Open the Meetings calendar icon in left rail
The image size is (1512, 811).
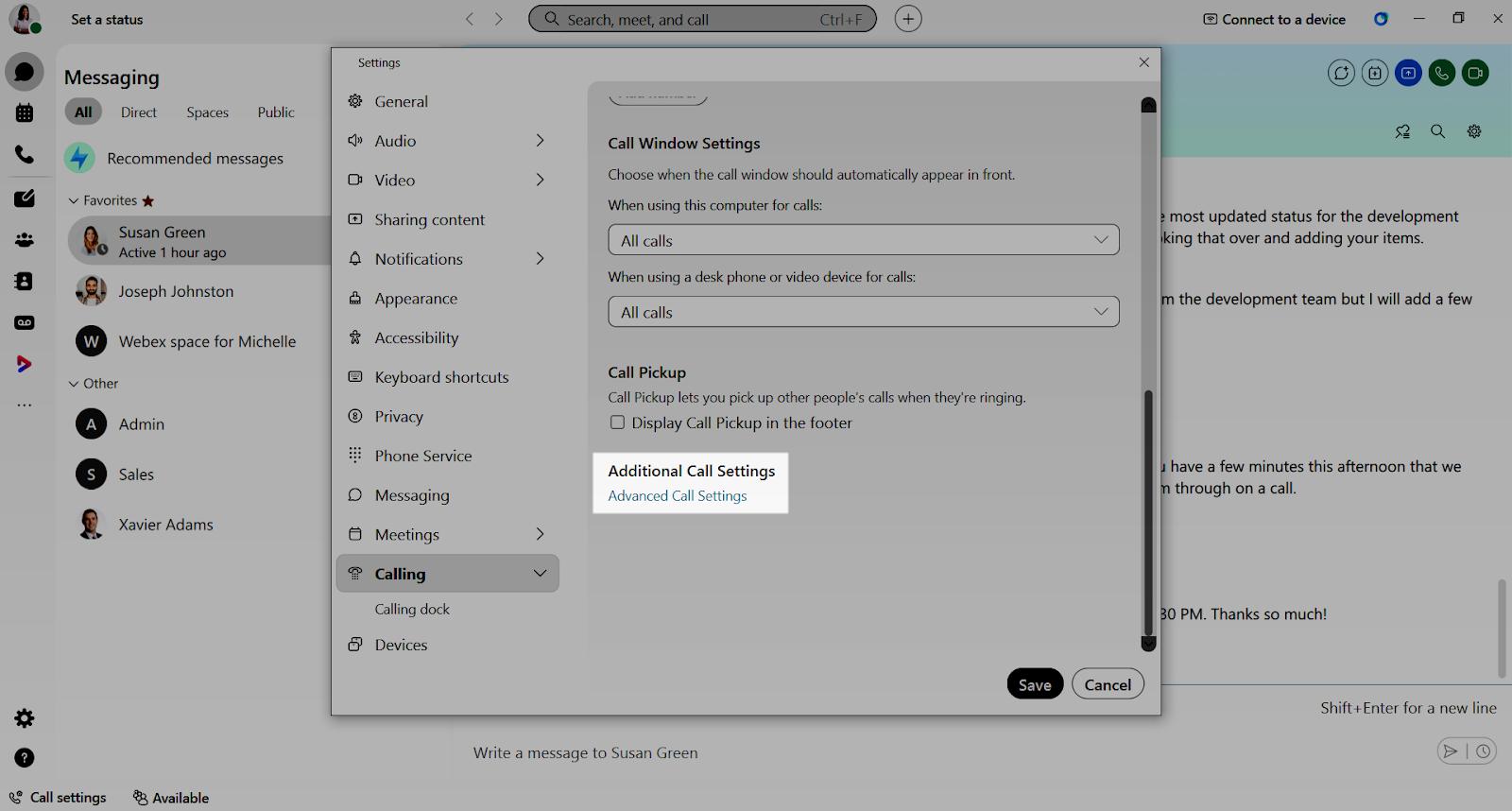pos(25,113)
